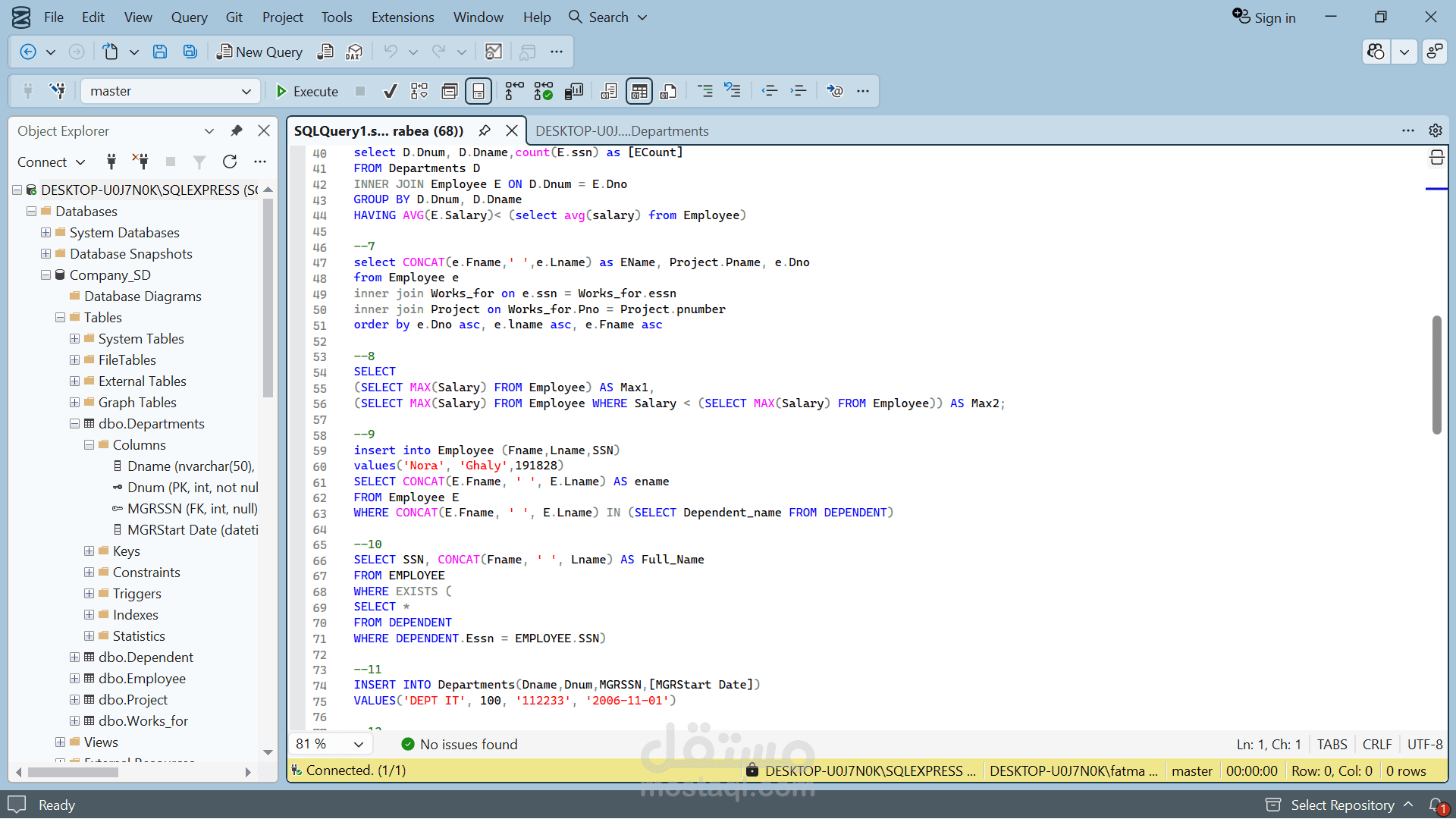Click the Execute button

point(307,91)
